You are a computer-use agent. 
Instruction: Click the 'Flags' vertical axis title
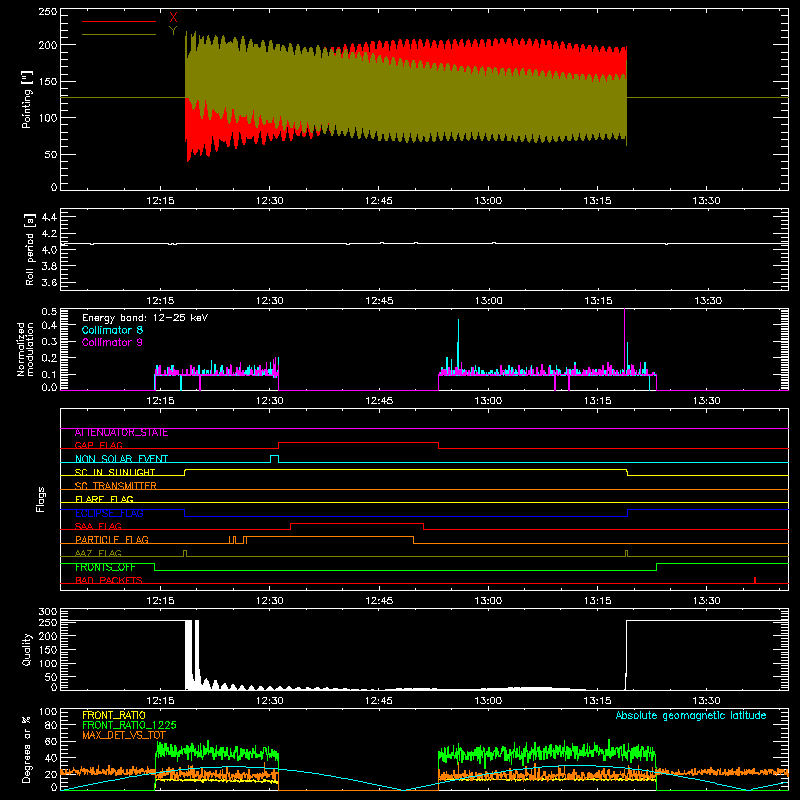41,499
